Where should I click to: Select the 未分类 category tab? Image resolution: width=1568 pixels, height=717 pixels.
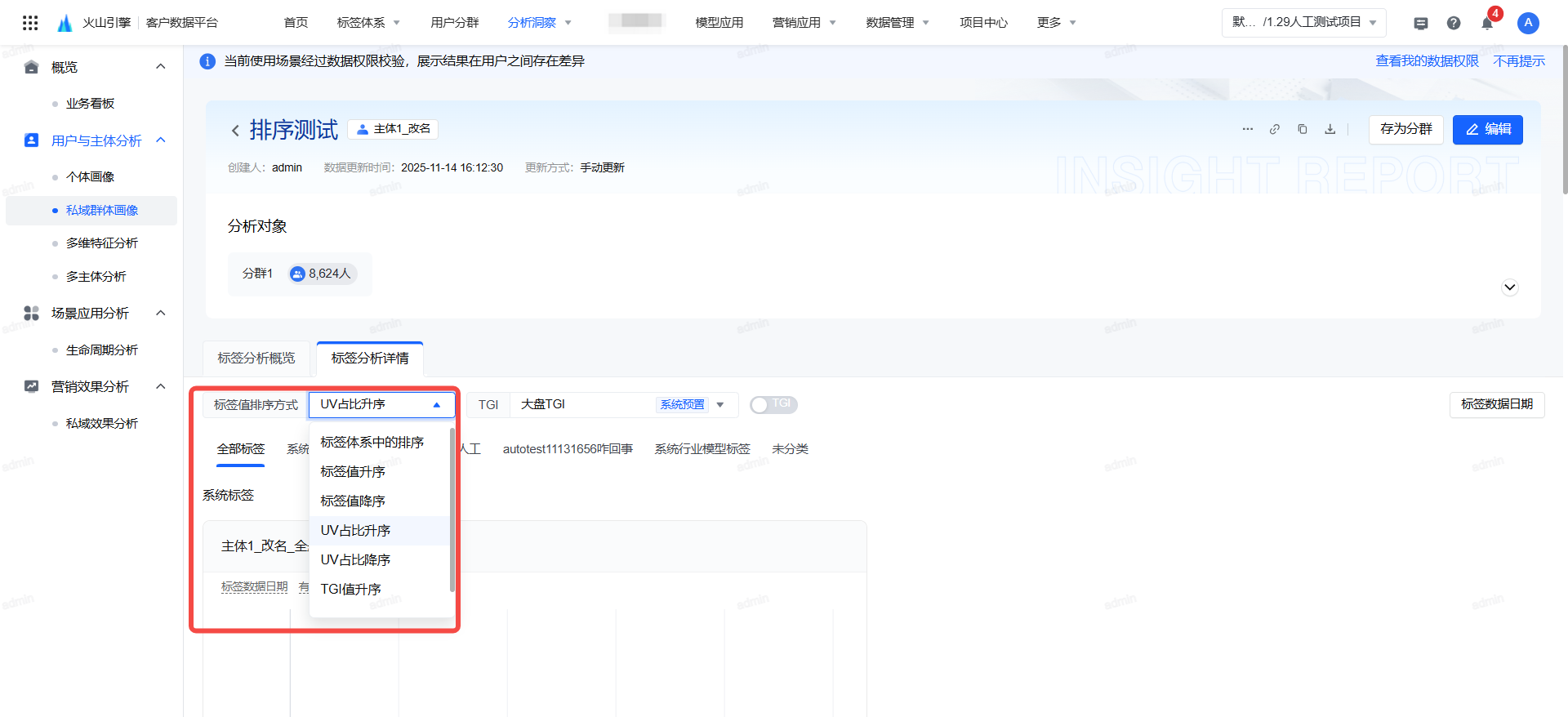[x=790, y=449]
